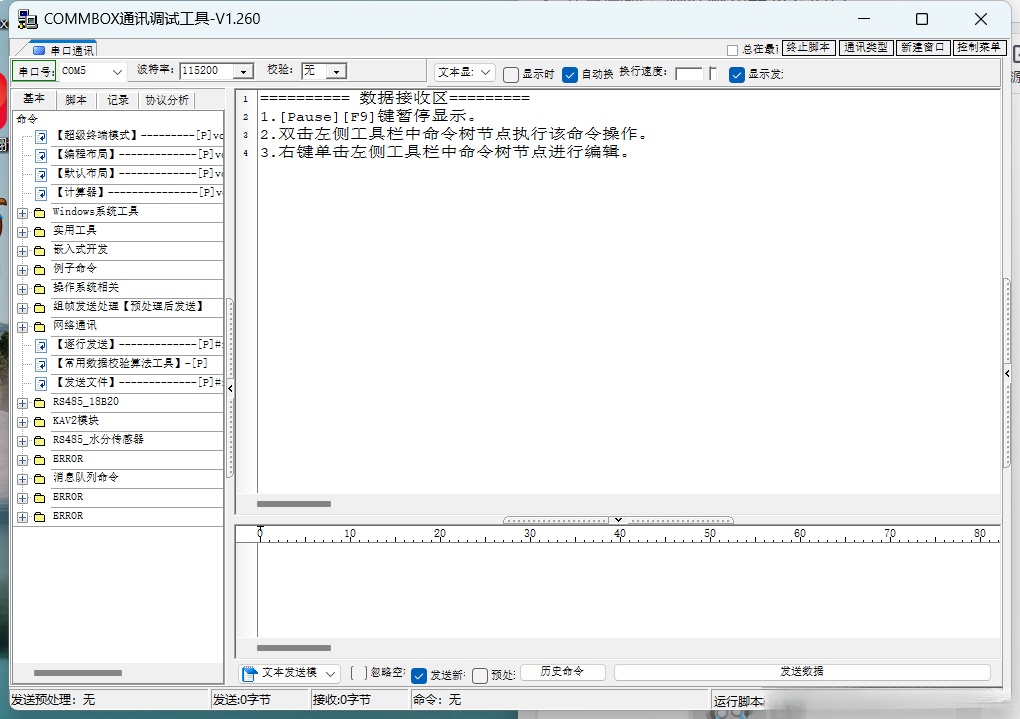
Task: Enable the 预处 checkbox
Action: coord(480,675)
